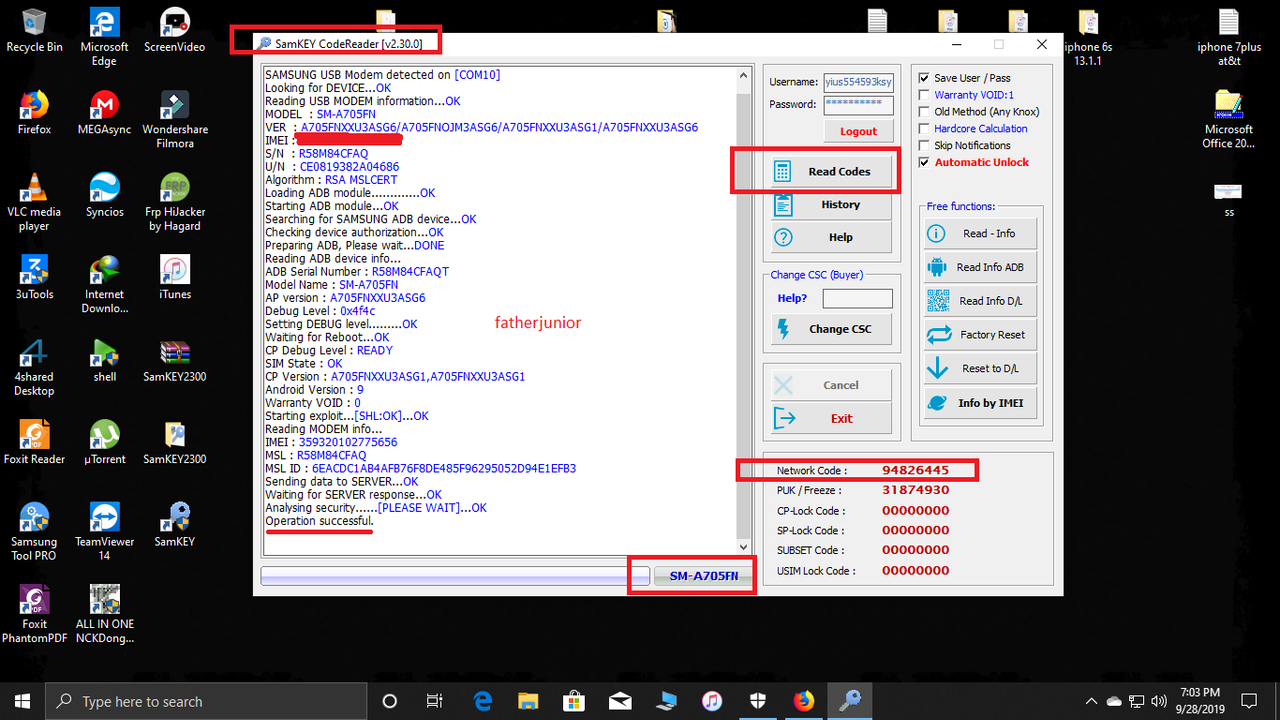Open the Windows Start menu

(x=23, y=701)
